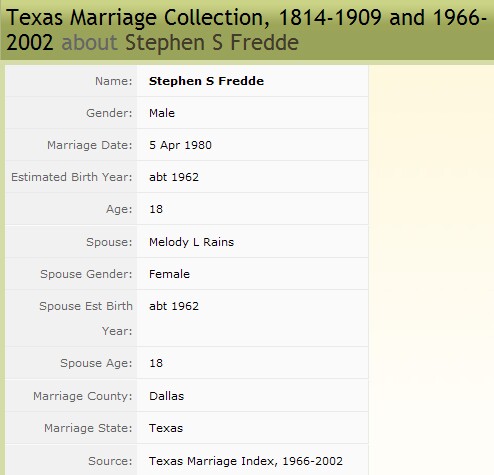Viewport: 494px width, 475px height.
Task: Click the Marriage County label
Action: click(83, 396)
